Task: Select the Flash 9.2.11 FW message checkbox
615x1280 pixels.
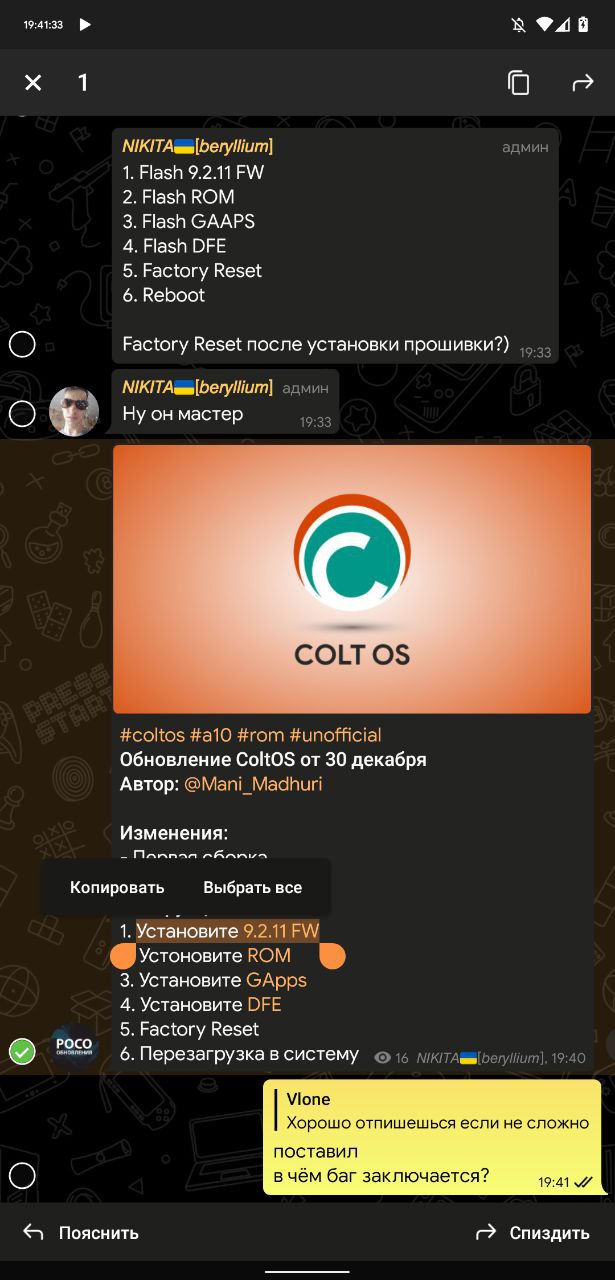Action: [x=22, y=345]
